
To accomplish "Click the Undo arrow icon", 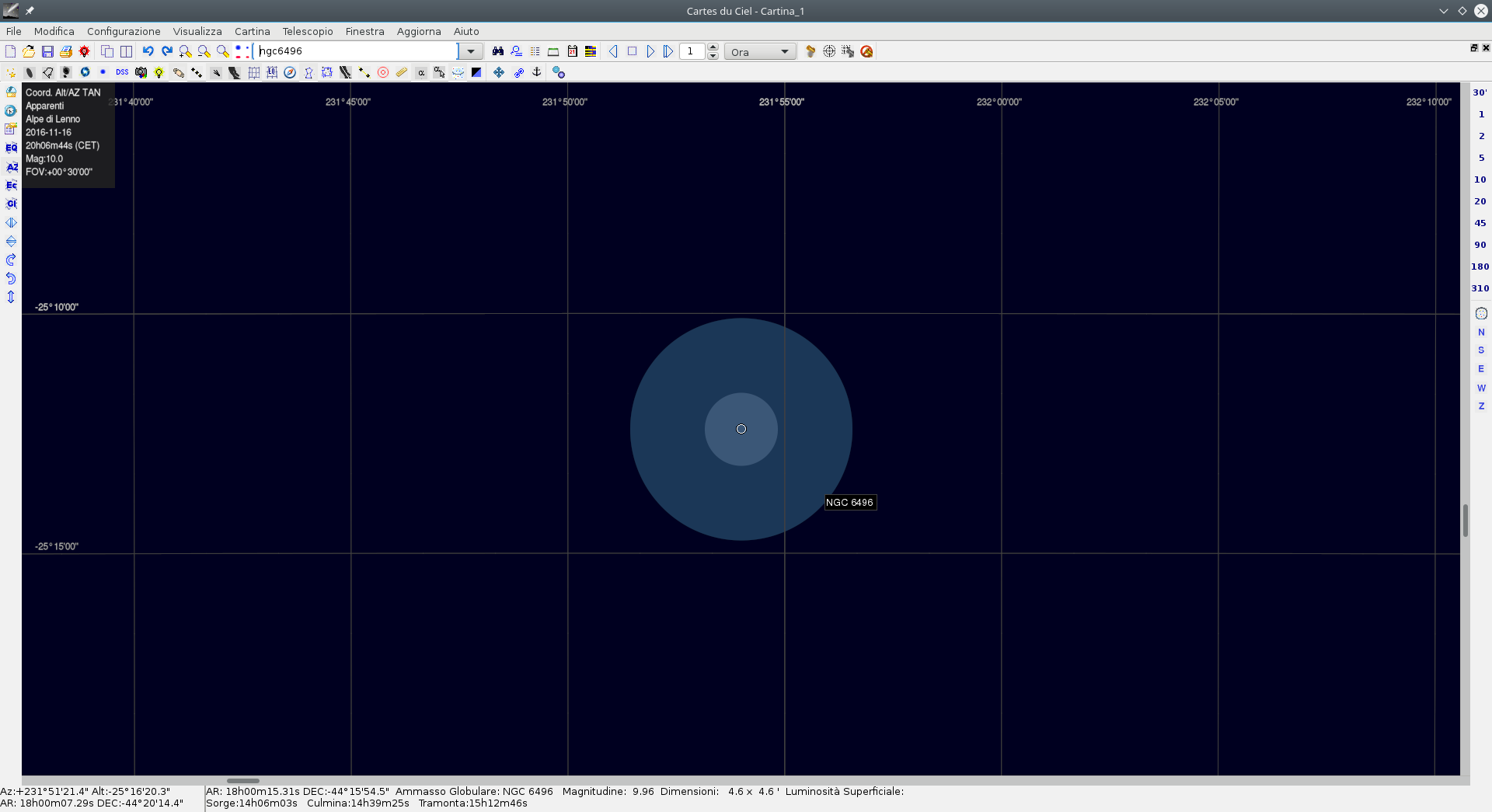I will pos(148,51).
